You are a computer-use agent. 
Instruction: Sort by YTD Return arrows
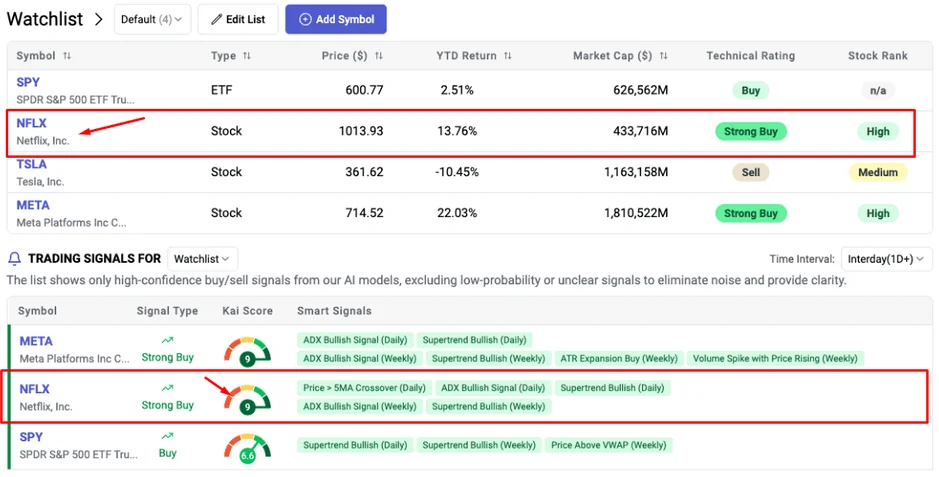[x=507, y=56]
